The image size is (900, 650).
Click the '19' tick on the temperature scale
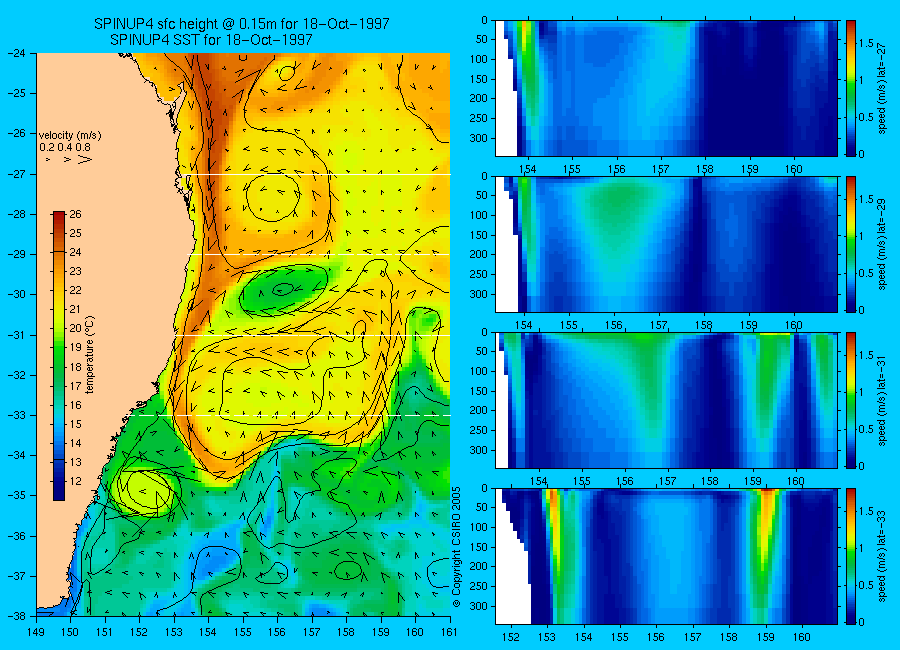click(75, 347)
